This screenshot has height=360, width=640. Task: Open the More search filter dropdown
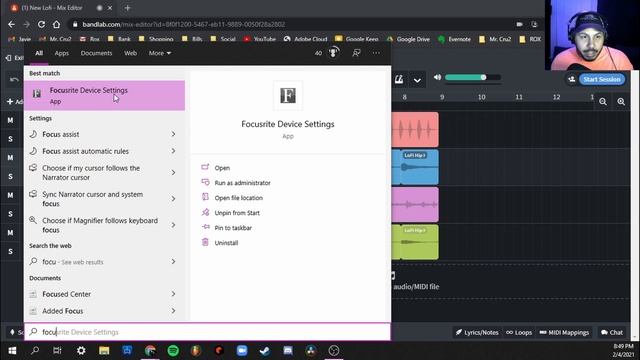pos(160,53)
